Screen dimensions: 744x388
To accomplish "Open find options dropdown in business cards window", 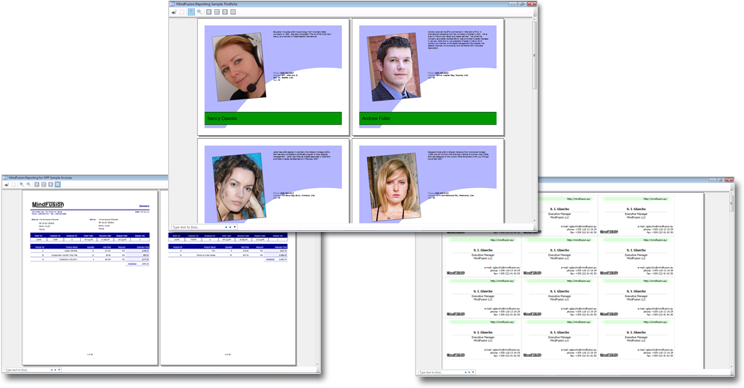I will (x=473, y=372).
